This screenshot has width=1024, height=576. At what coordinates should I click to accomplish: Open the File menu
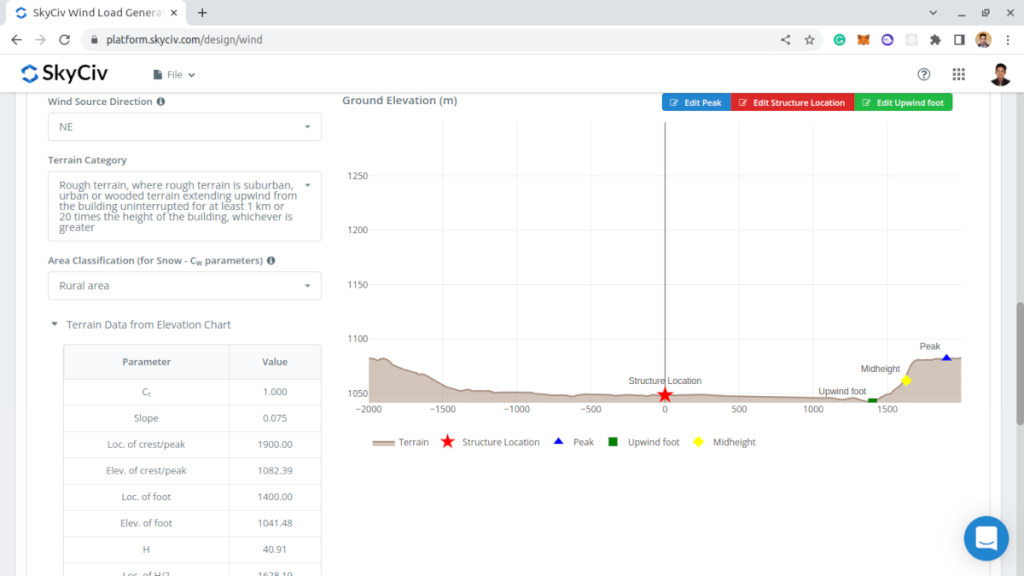pyautogui.click(x=174, y=74)
